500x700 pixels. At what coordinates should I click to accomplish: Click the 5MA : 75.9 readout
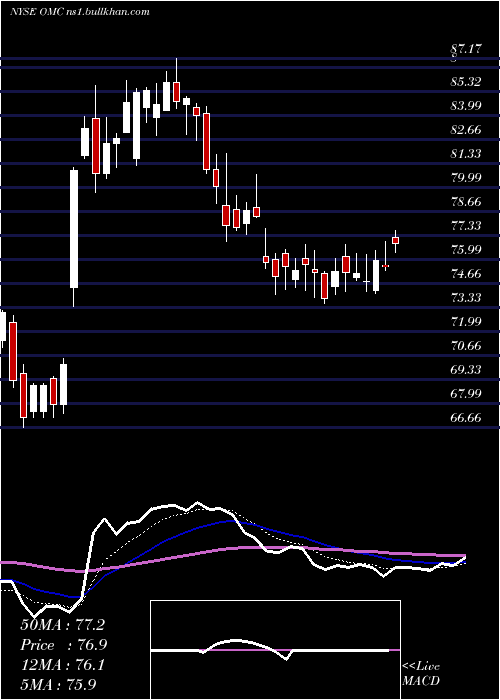point(58,685)
